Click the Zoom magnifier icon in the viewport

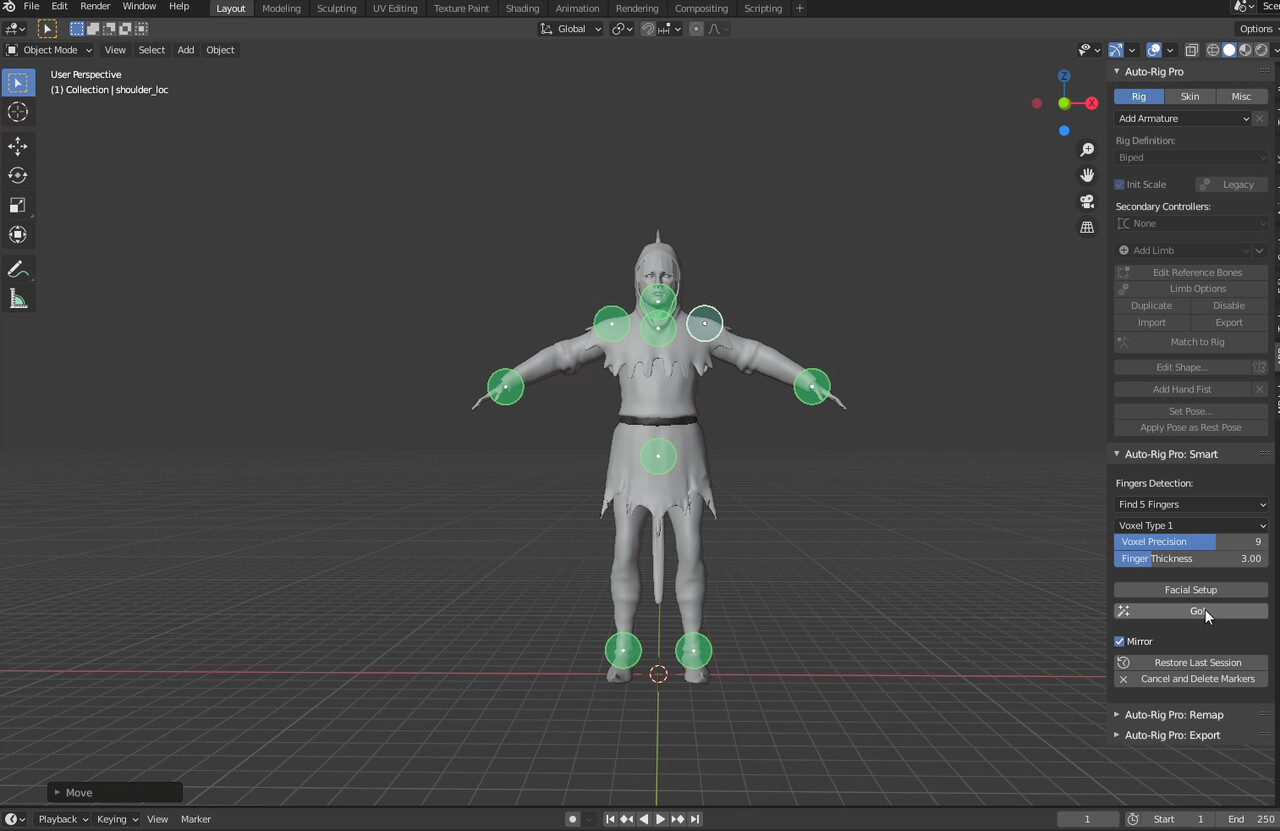click(x=1087, y=149)
